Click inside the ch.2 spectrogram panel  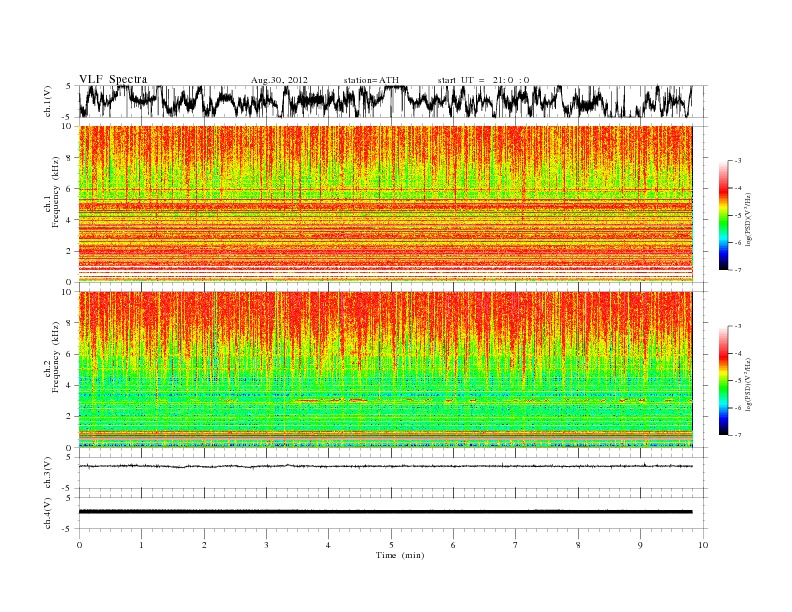click(x=385, y=369)
